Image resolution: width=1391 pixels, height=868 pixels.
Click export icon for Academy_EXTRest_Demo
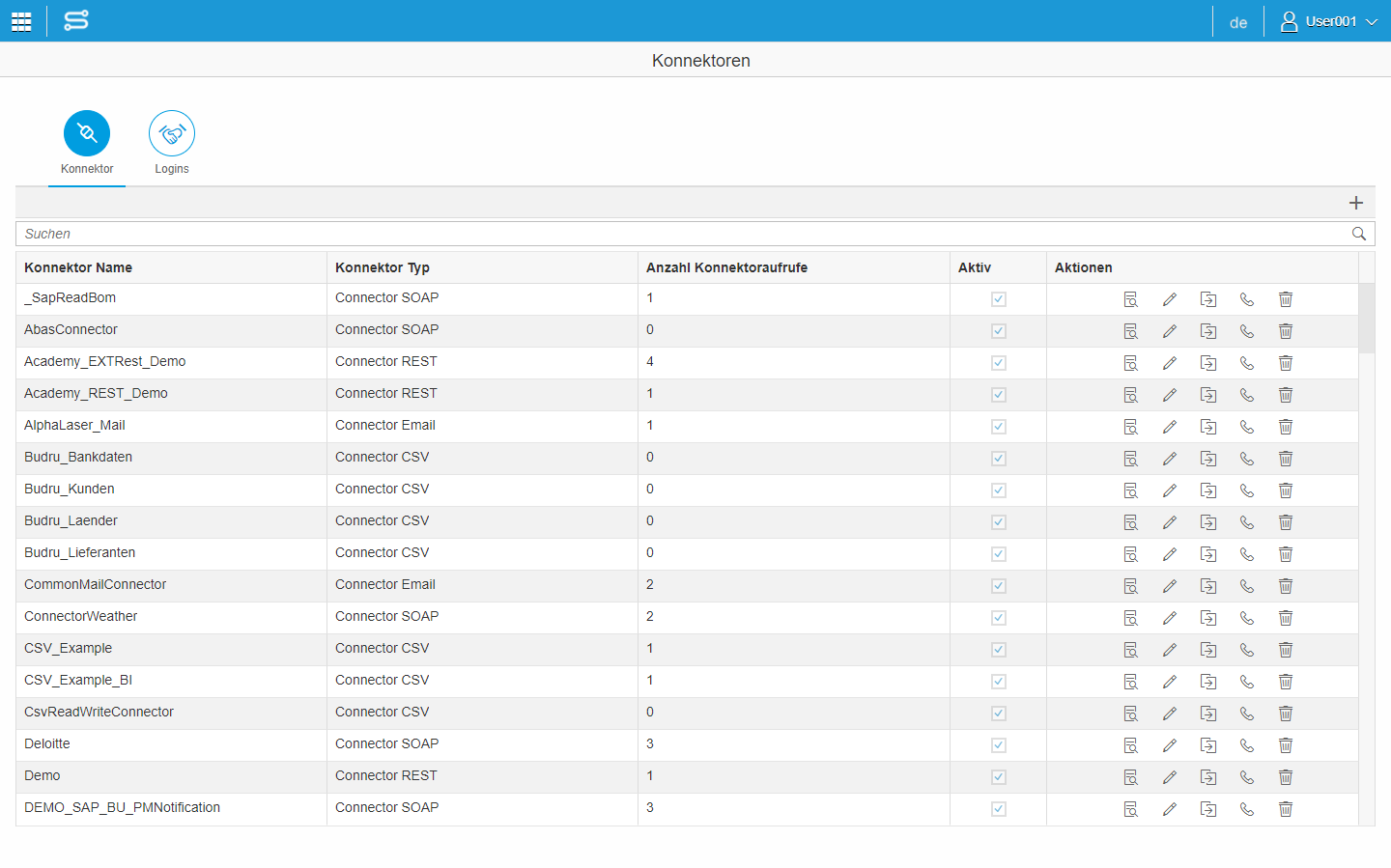pos(1207,363)
